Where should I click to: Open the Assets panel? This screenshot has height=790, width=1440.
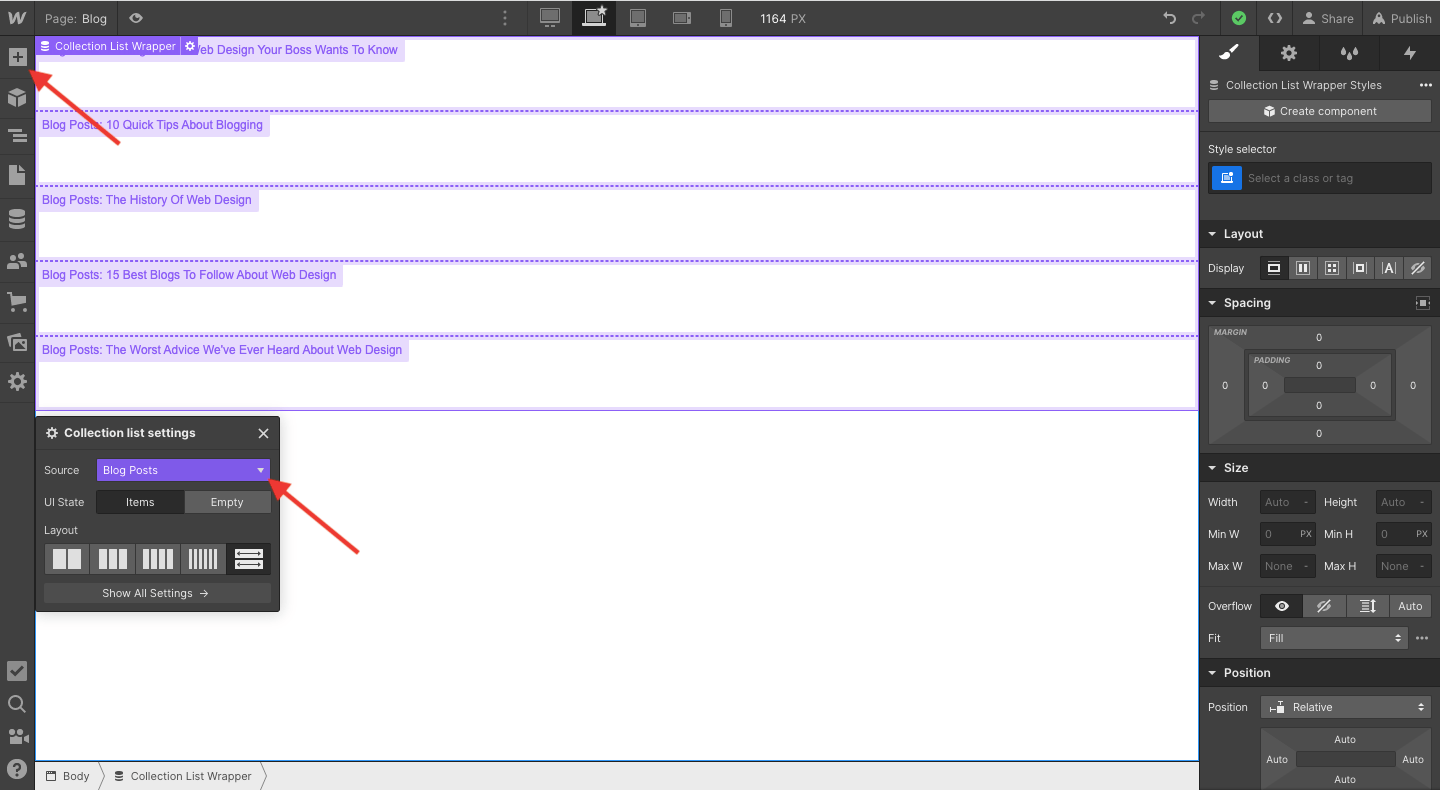[17, 341]
